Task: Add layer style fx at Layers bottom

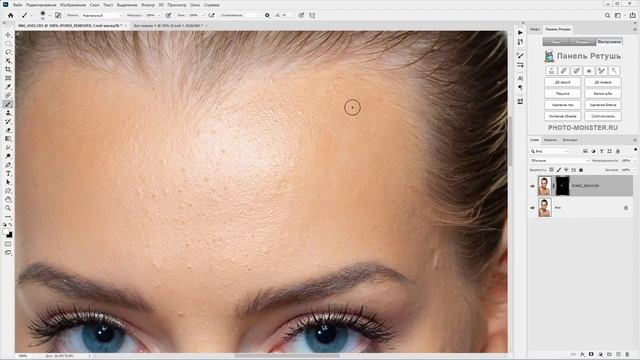Action: coord(582,354)
